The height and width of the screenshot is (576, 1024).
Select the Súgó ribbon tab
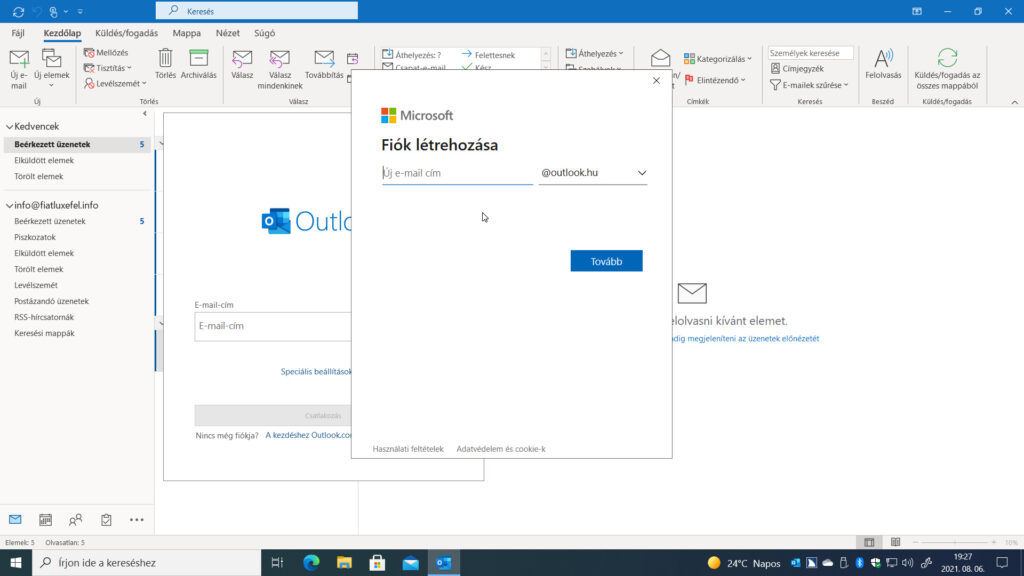pyautogui.click(x=264, y=33)
